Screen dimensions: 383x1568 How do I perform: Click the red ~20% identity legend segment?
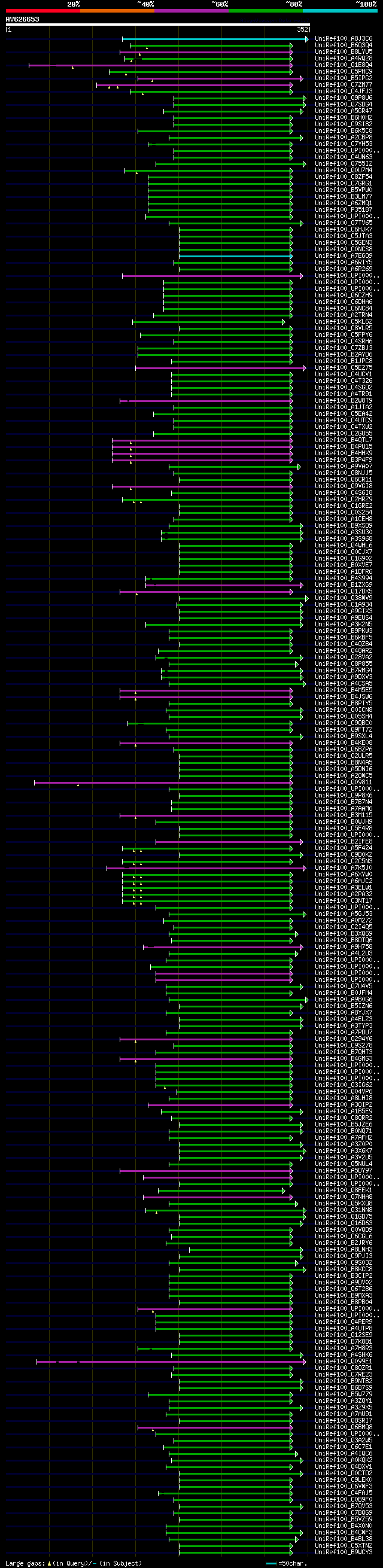tap(42, 10)
